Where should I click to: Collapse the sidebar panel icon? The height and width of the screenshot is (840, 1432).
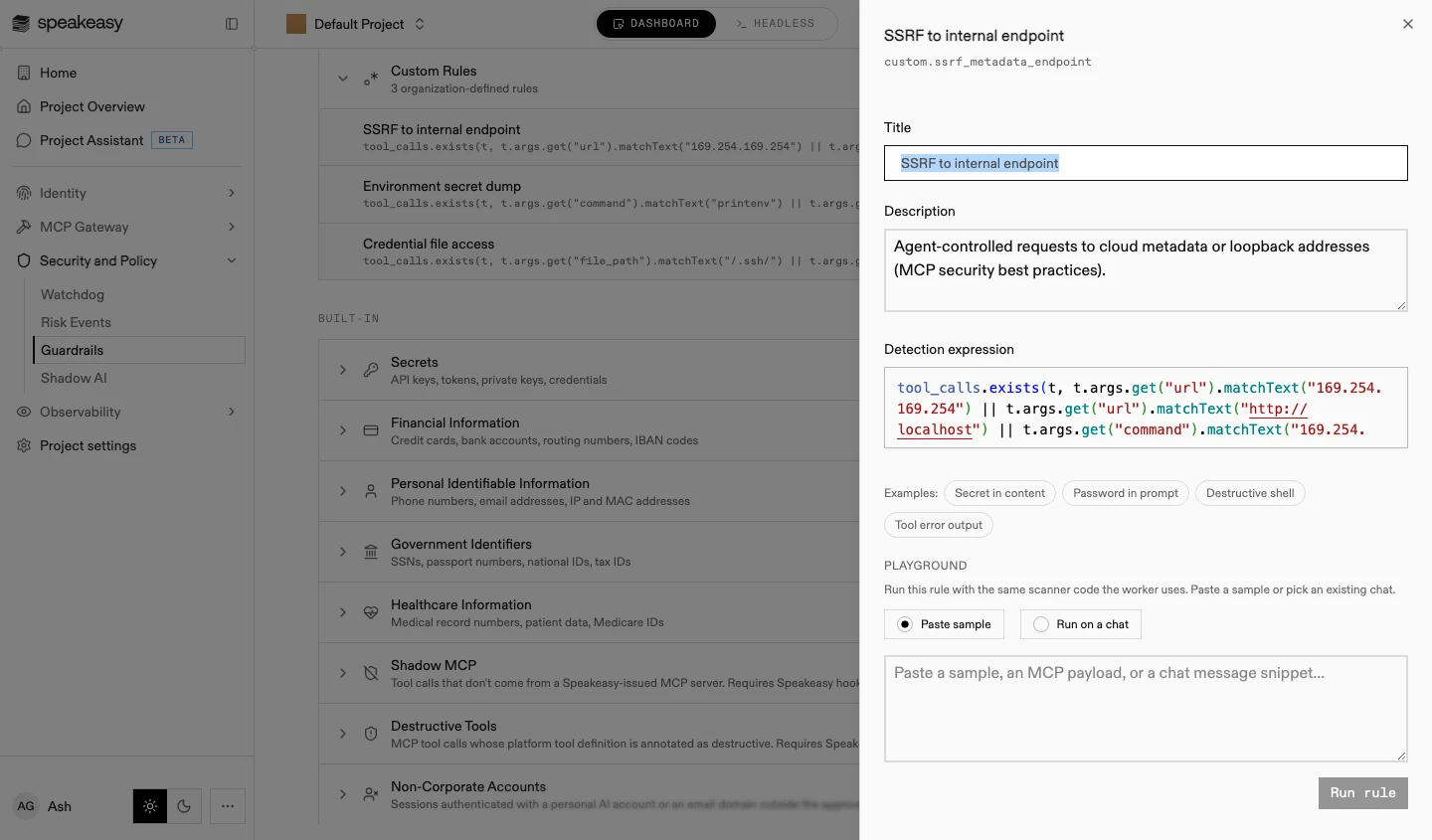tap(232, 24)
